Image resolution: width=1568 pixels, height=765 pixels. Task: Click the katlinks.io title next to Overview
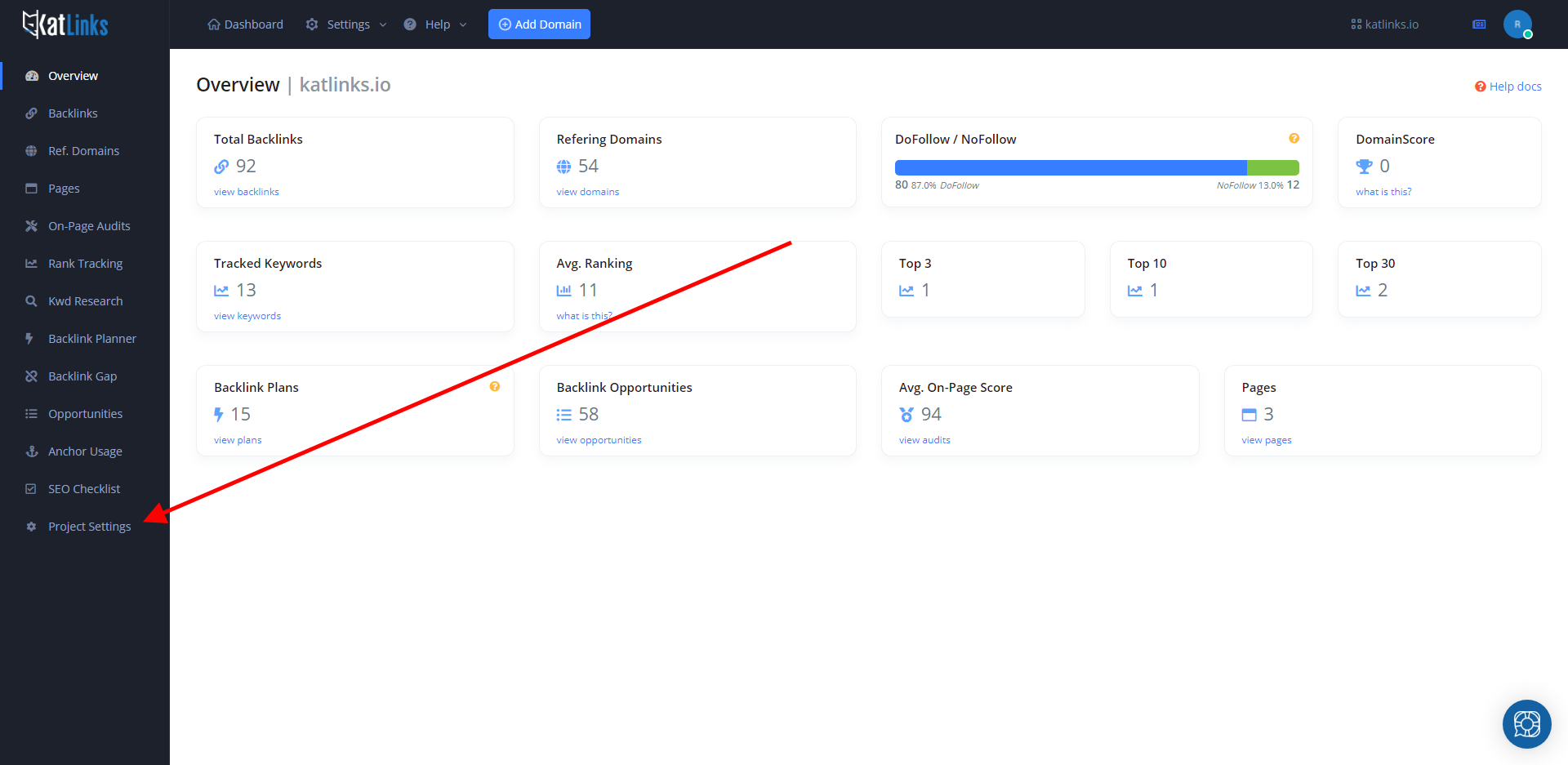pos(345,85)
